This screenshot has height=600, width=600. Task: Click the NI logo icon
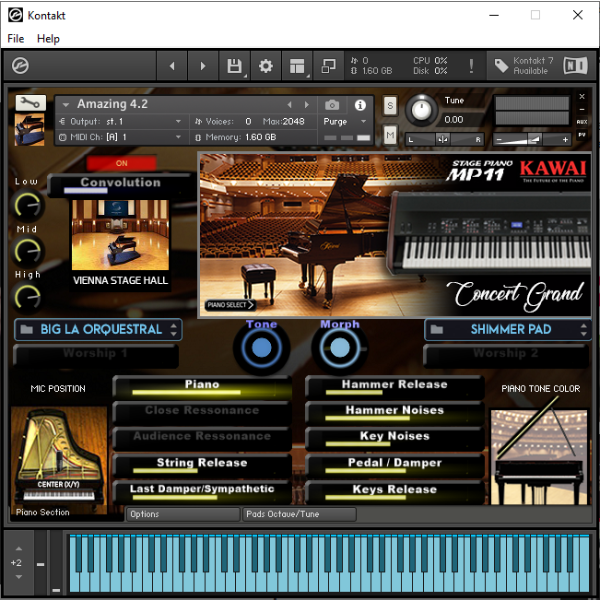click(x=575, y=65)
